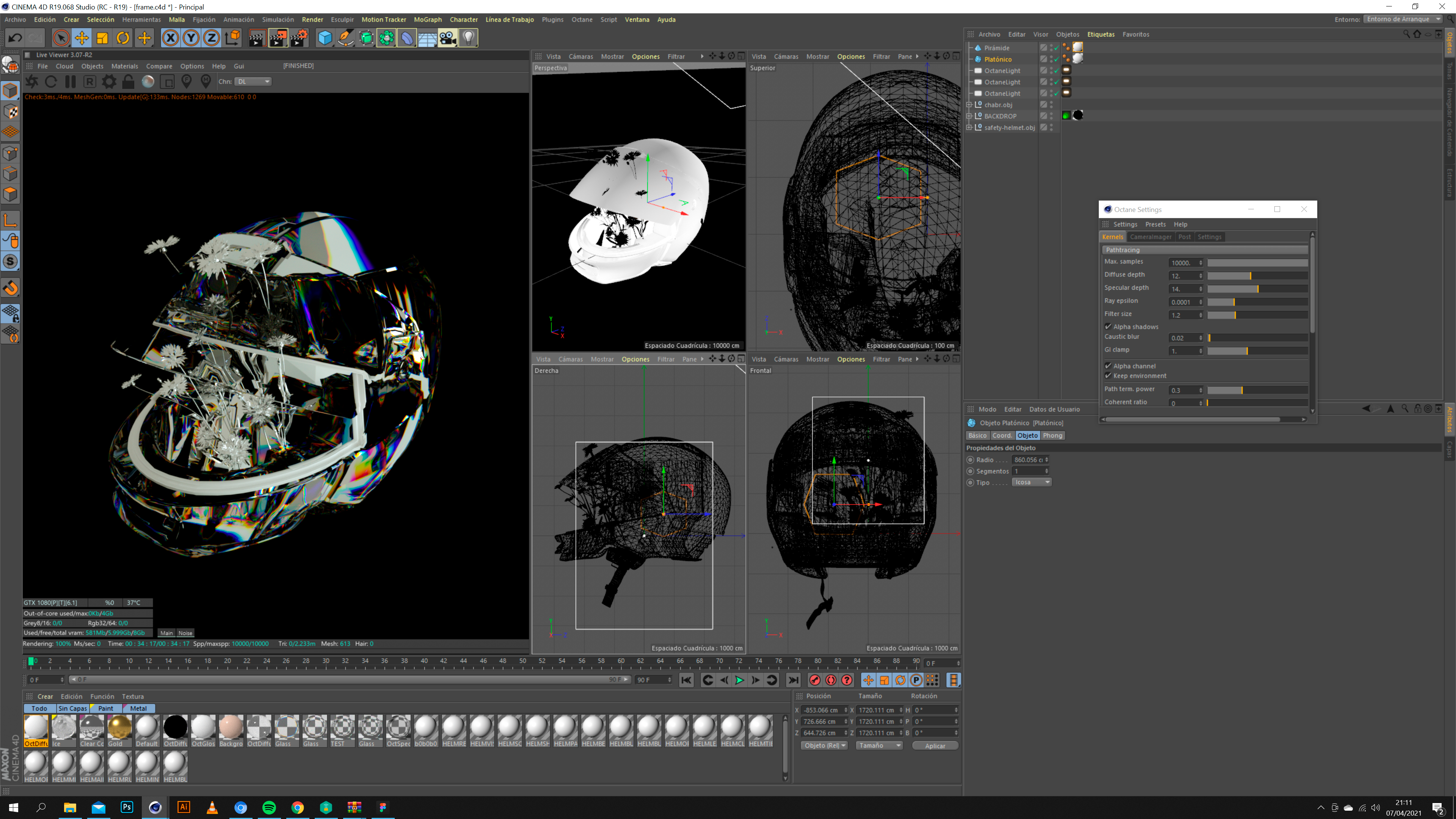Pause render in Live Viewer toolbar
The height and width of the screenshot is (819, 1456).
click(70, 82)
